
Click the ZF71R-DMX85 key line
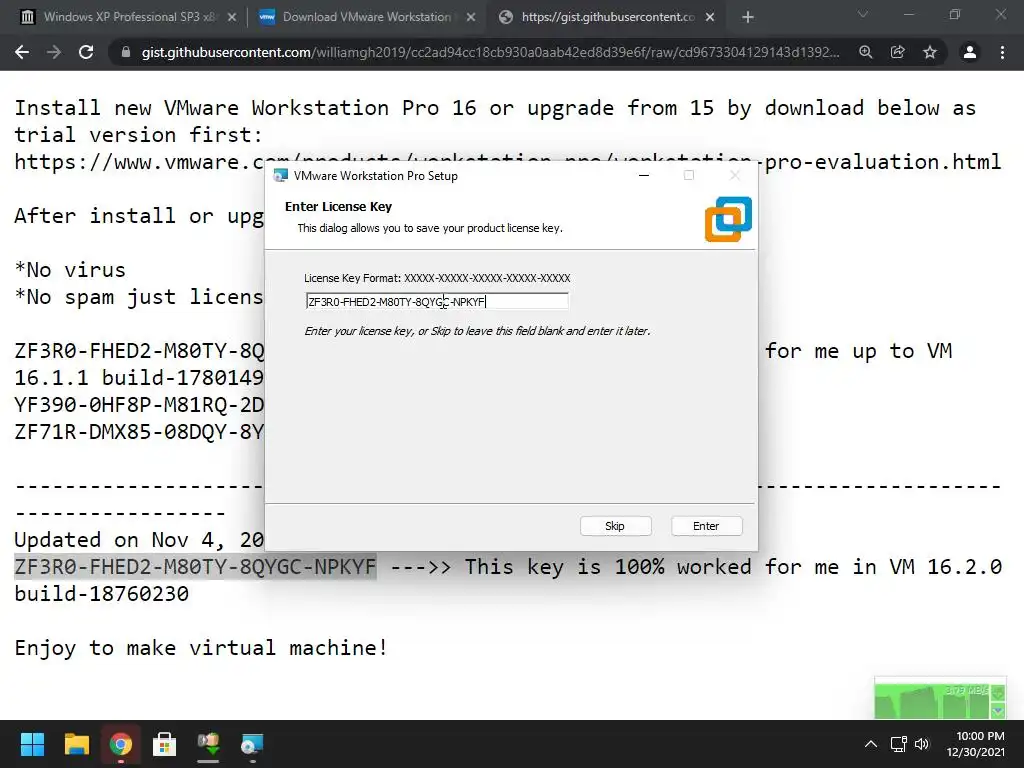[x=139, y=432]
